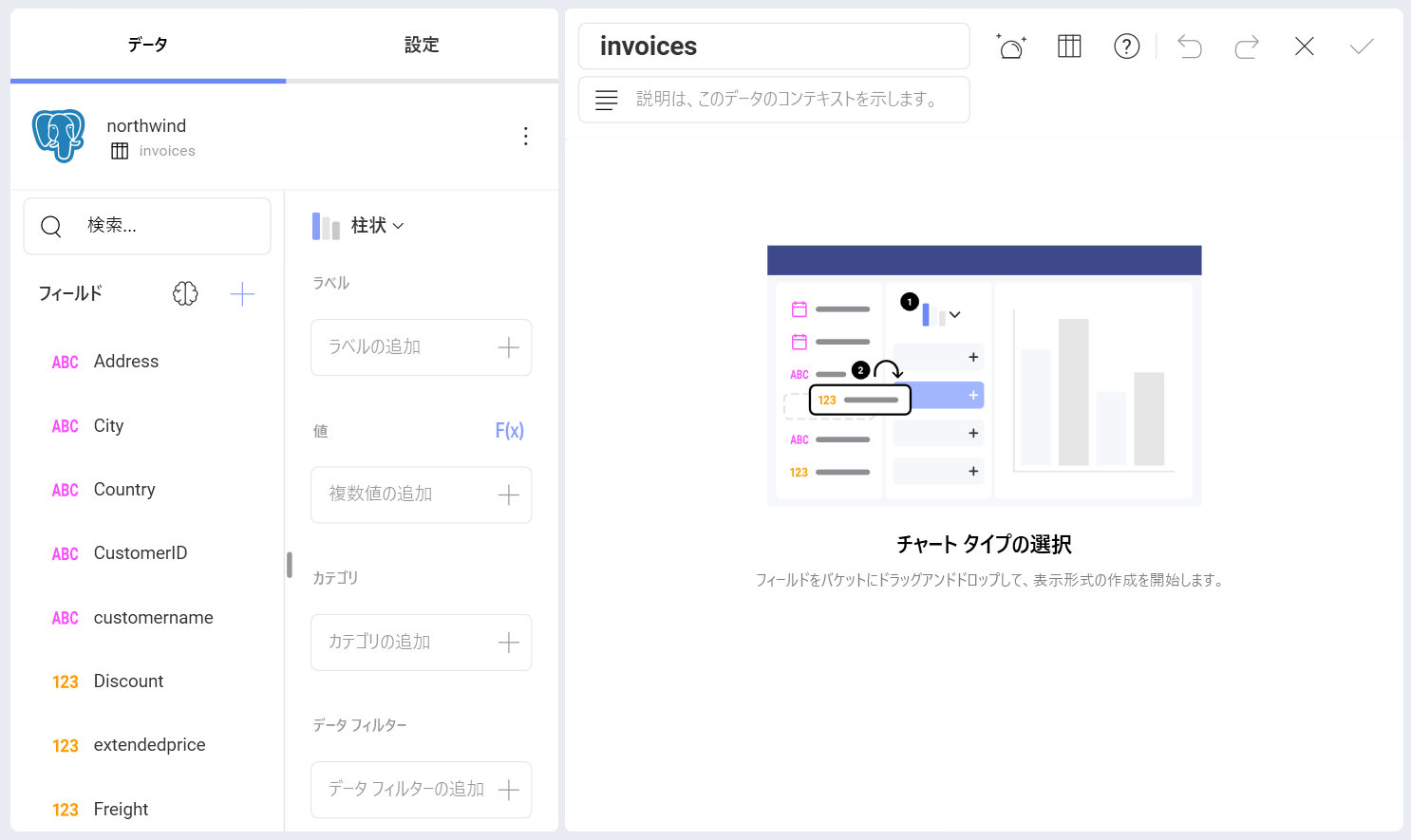Close the editor with the X icon
Image resolution: width=1411 pixels, height=840 pixels.
click(x=1305, y=46)
